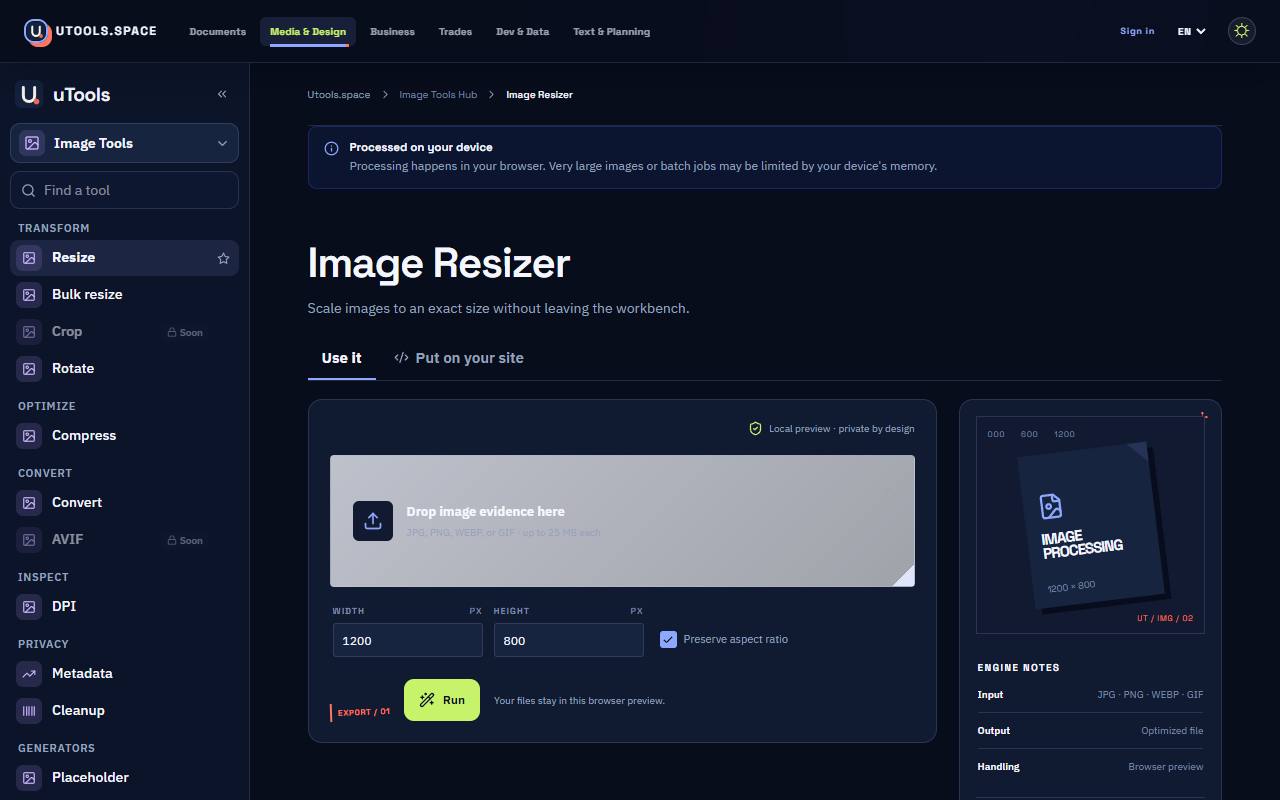Click the Rotate tool icon
Image resolution: width=1280 pixels, height=800 pixels.
pos(29,369)
